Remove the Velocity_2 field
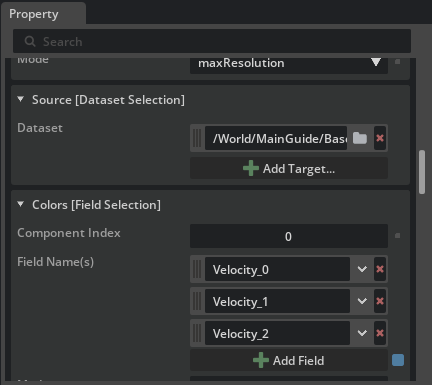Viewport: 432px width, 385px height. click(x=380, y=333)
